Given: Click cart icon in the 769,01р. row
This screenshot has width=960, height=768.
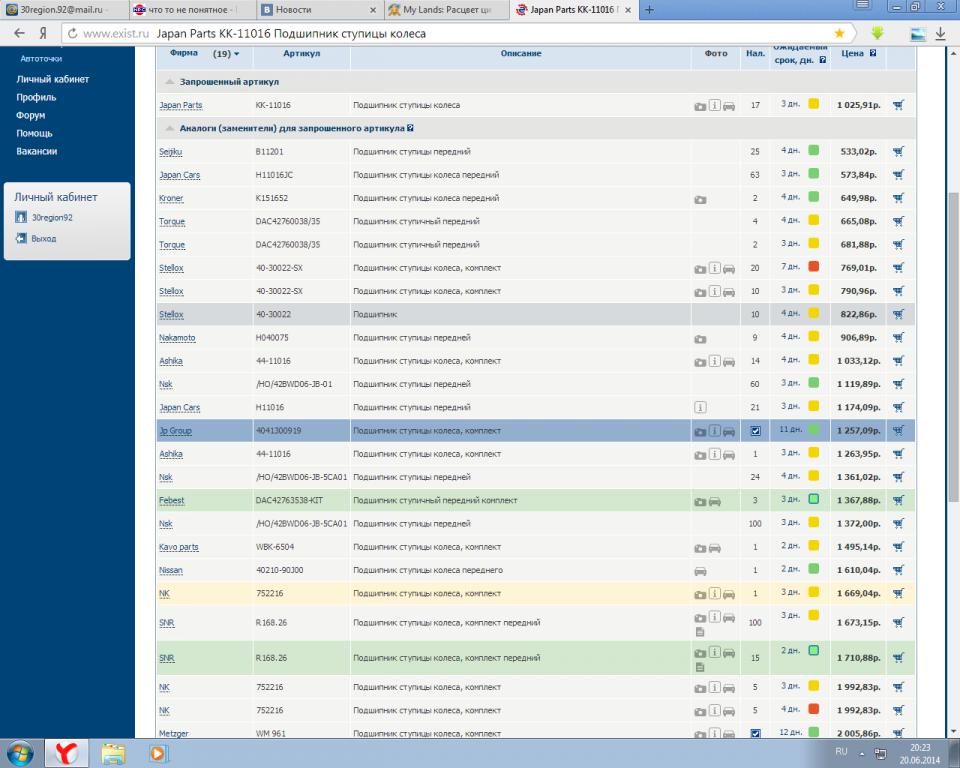Looking at the screenshot, I should click(898, 268).
